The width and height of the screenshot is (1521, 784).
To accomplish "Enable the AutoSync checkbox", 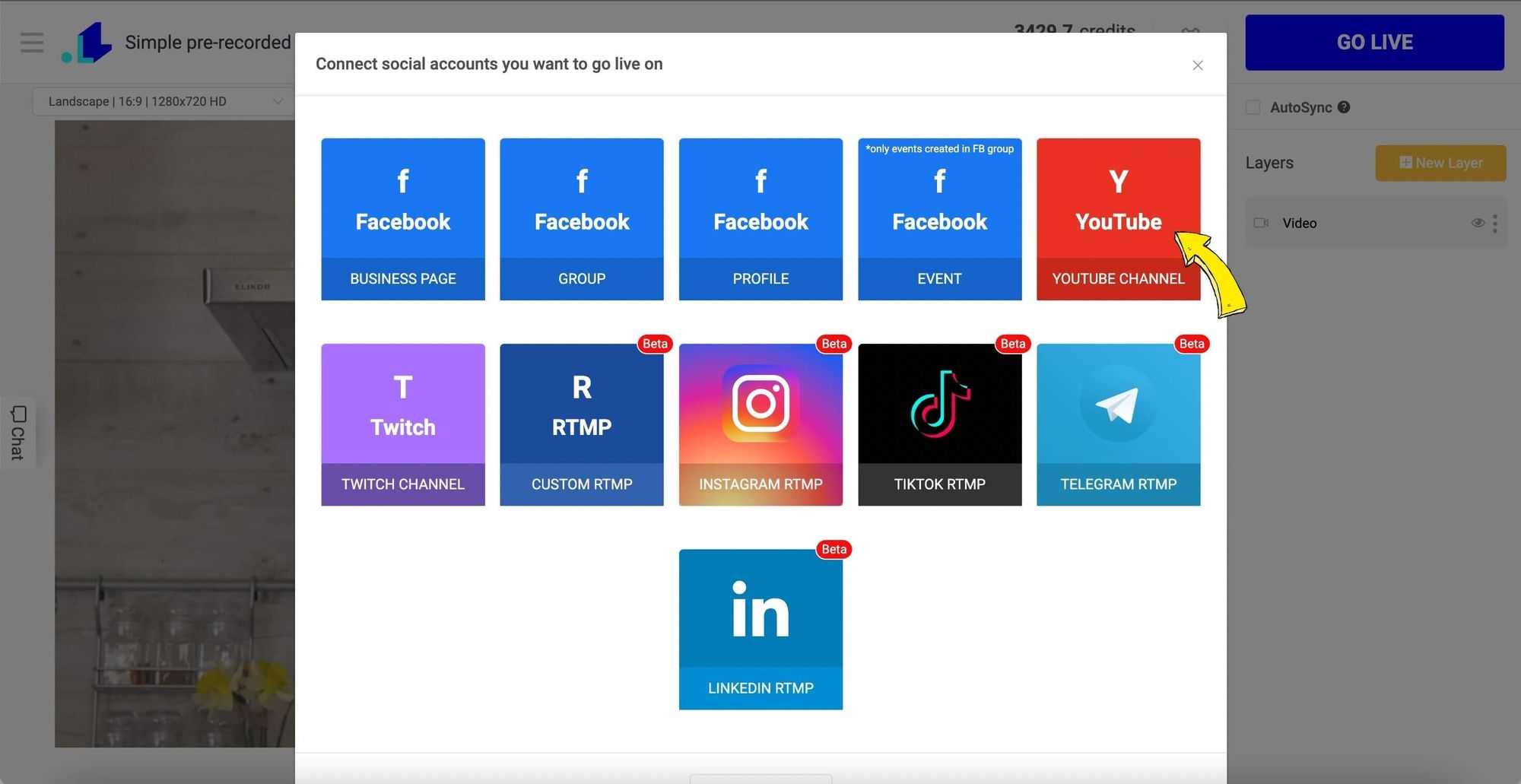I will (x=1253, y=107).
